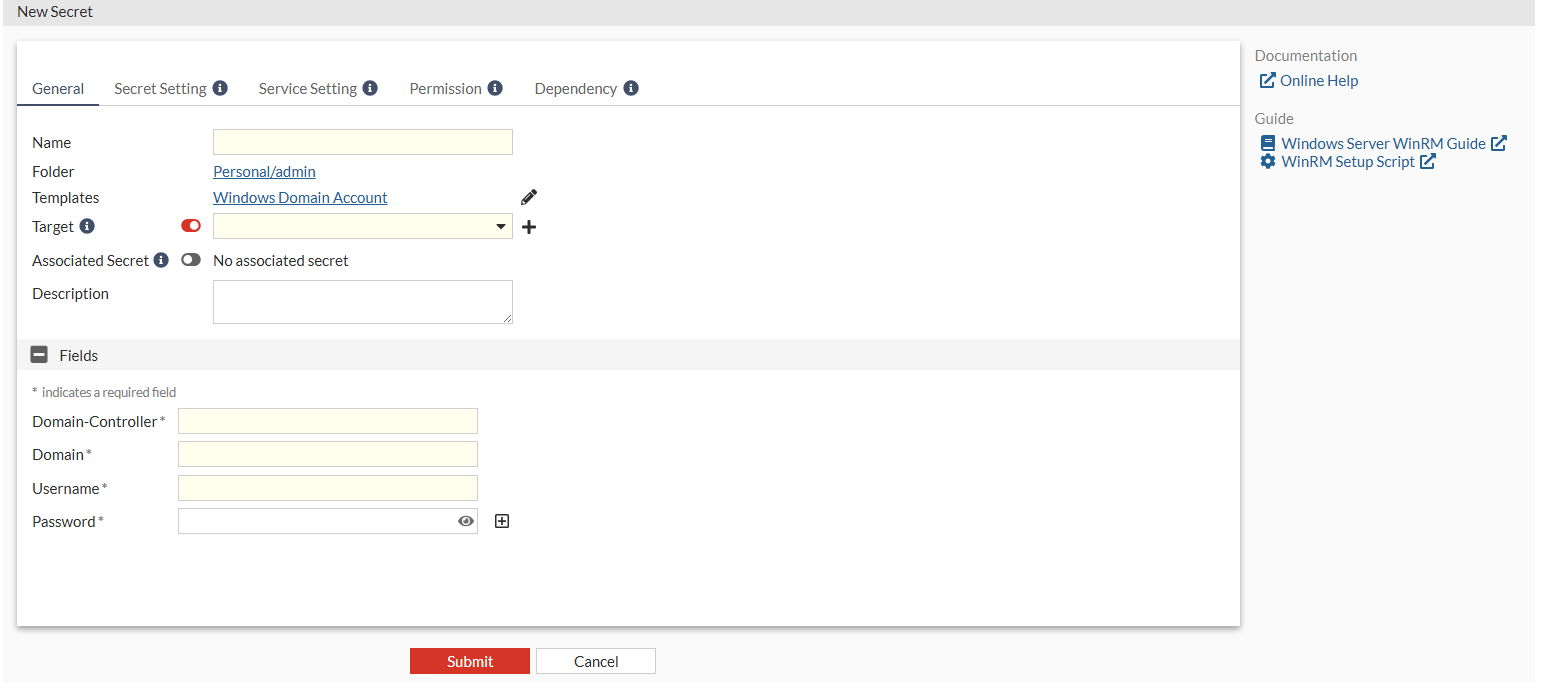Image resolution: width=1542 pixels, height=689 pixels.
Task: Focus the Domain-Controller input field
Action: point(328,421)
